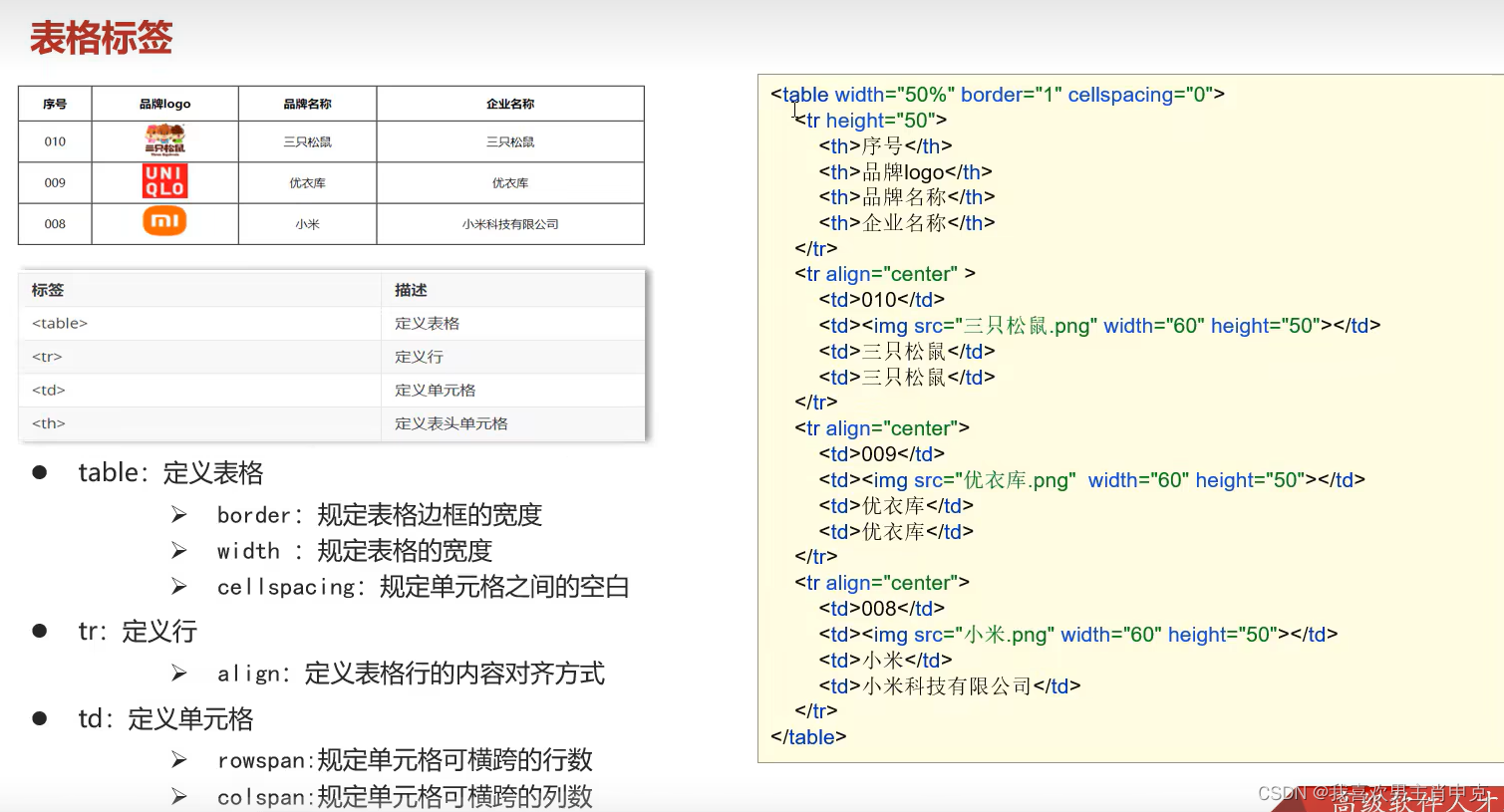Click the 'rowspan:规定单元格可横跨的行数' line

405,760
